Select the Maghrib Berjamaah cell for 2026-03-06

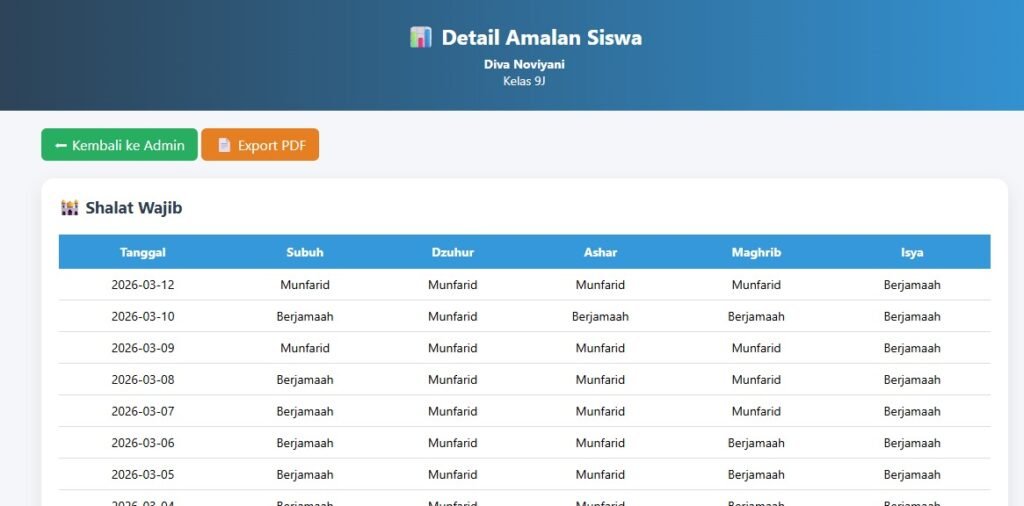pyautogui.click(x=756, y=443)
